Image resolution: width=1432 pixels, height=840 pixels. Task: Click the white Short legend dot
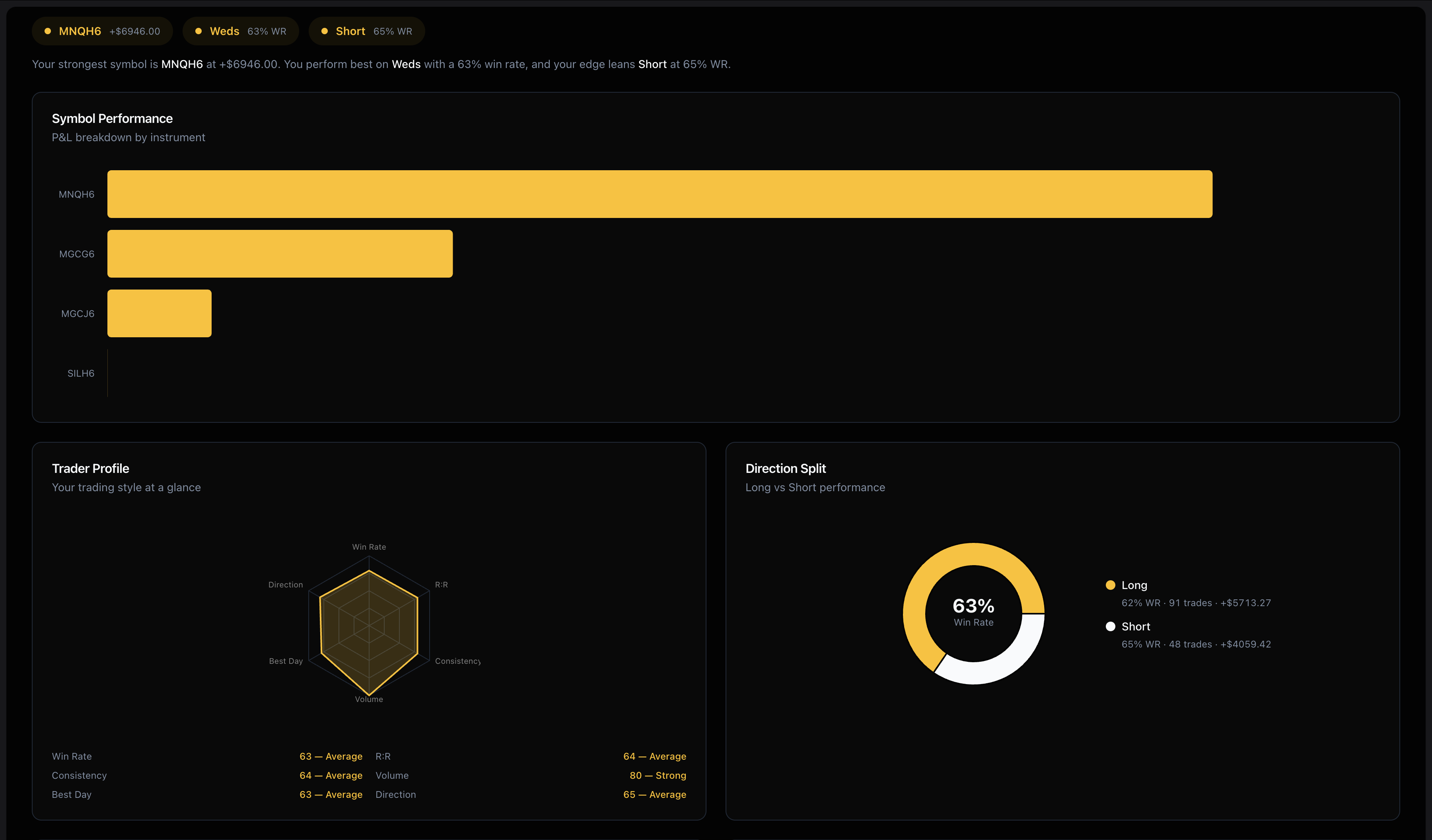pos(1110,626)
